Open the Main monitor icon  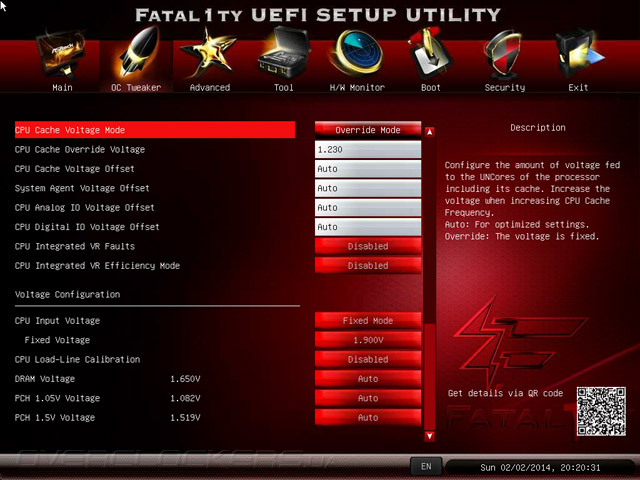tap(62, 55)
